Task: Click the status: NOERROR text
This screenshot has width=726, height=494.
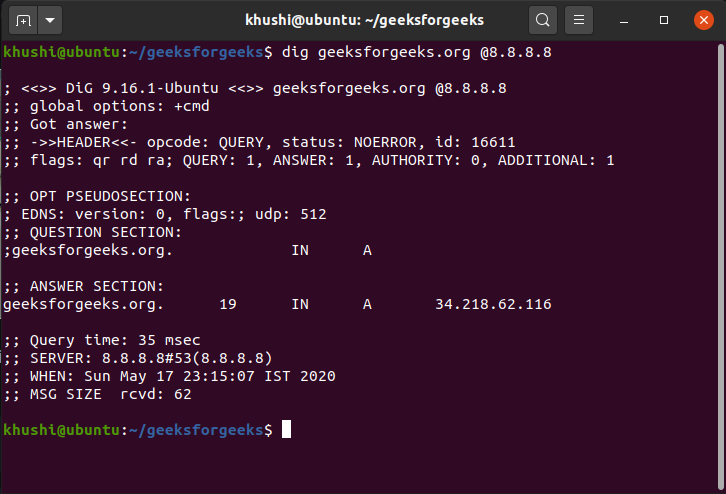Action: (x=350, y=142)
